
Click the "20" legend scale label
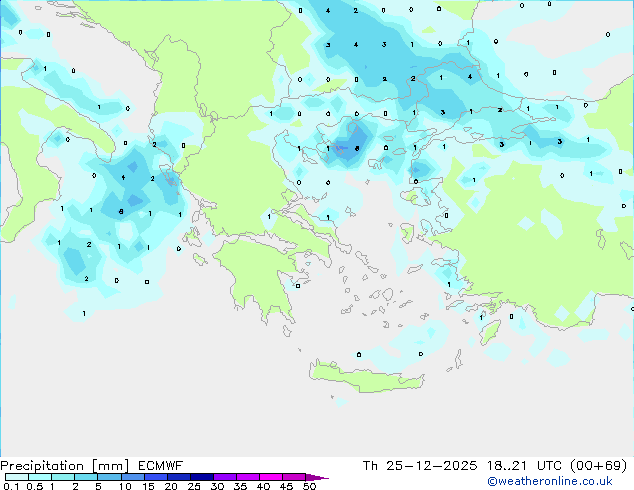(171, 486)
